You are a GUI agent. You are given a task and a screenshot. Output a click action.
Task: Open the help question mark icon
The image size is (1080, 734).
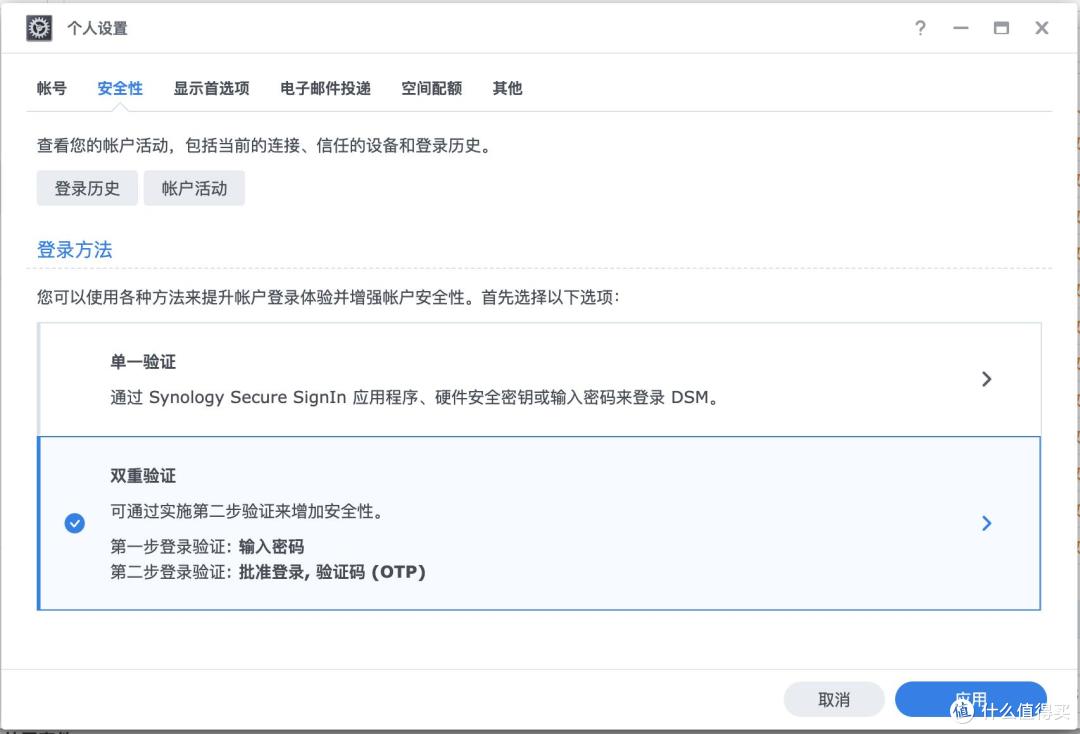[x=920, y=28]
